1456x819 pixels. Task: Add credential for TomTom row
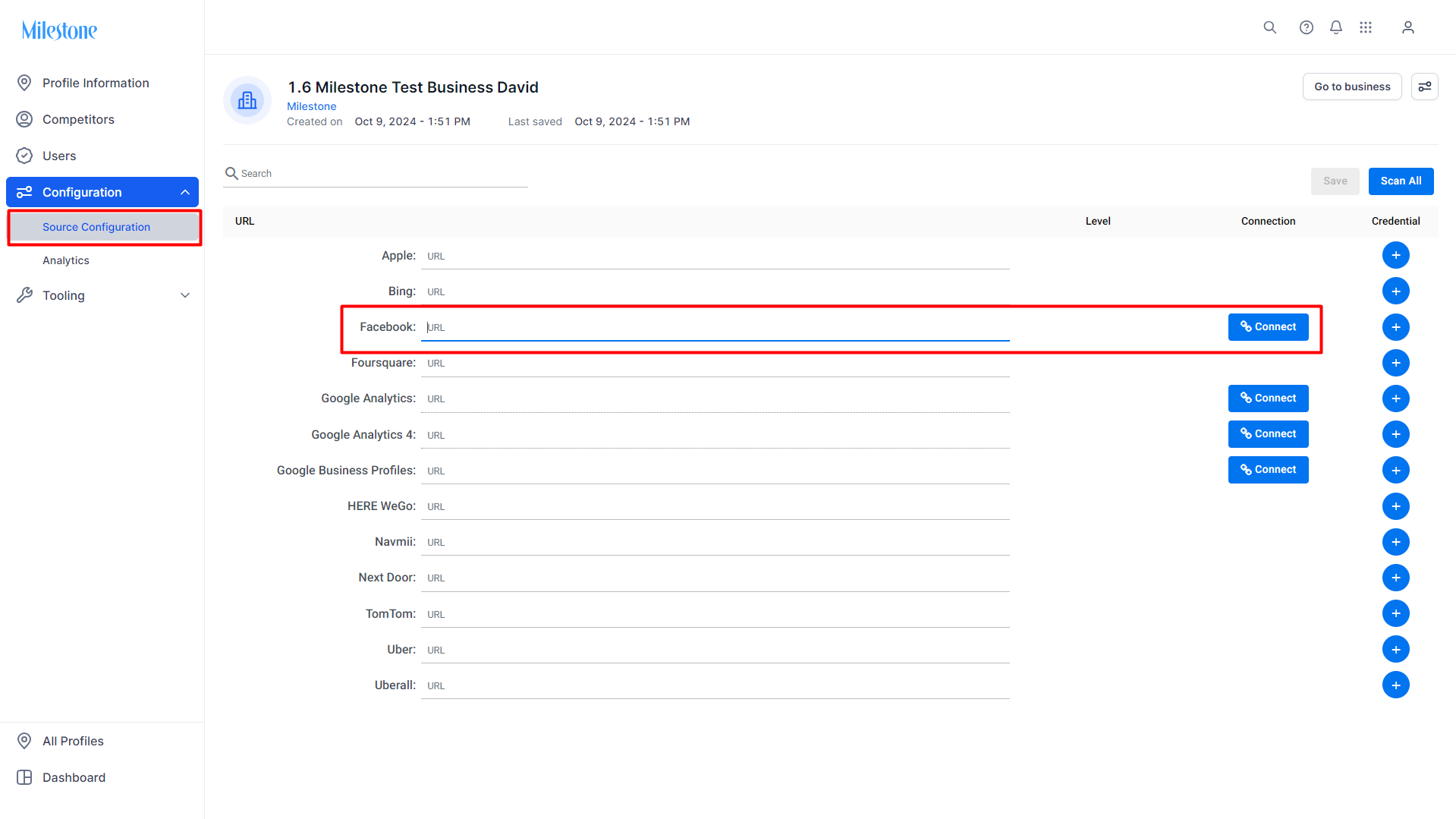pos(1395,613)
